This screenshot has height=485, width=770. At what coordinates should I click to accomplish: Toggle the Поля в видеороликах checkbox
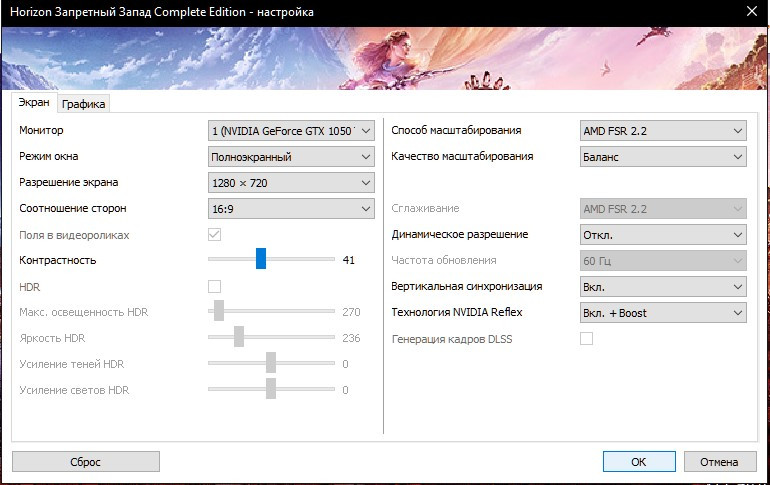[x=214, y=234]
